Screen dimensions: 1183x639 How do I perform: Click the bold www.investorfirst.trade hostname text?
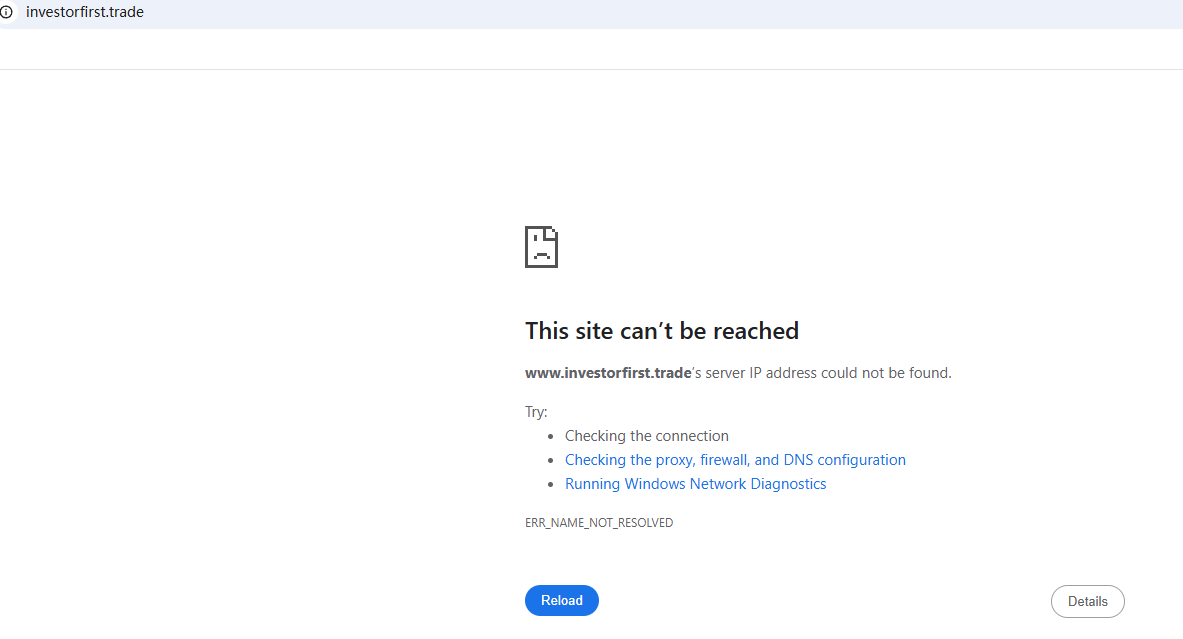[x=608, y=373]
